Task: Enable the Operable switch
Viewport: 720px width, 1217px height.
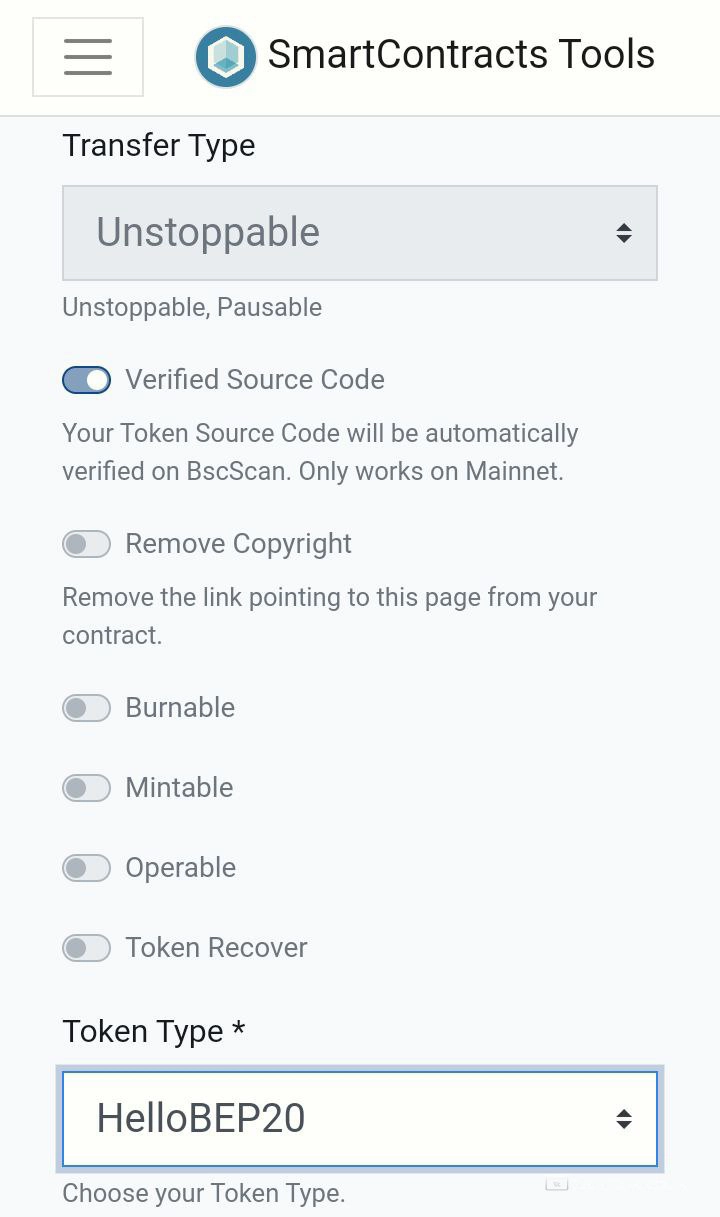Action: 87,868
